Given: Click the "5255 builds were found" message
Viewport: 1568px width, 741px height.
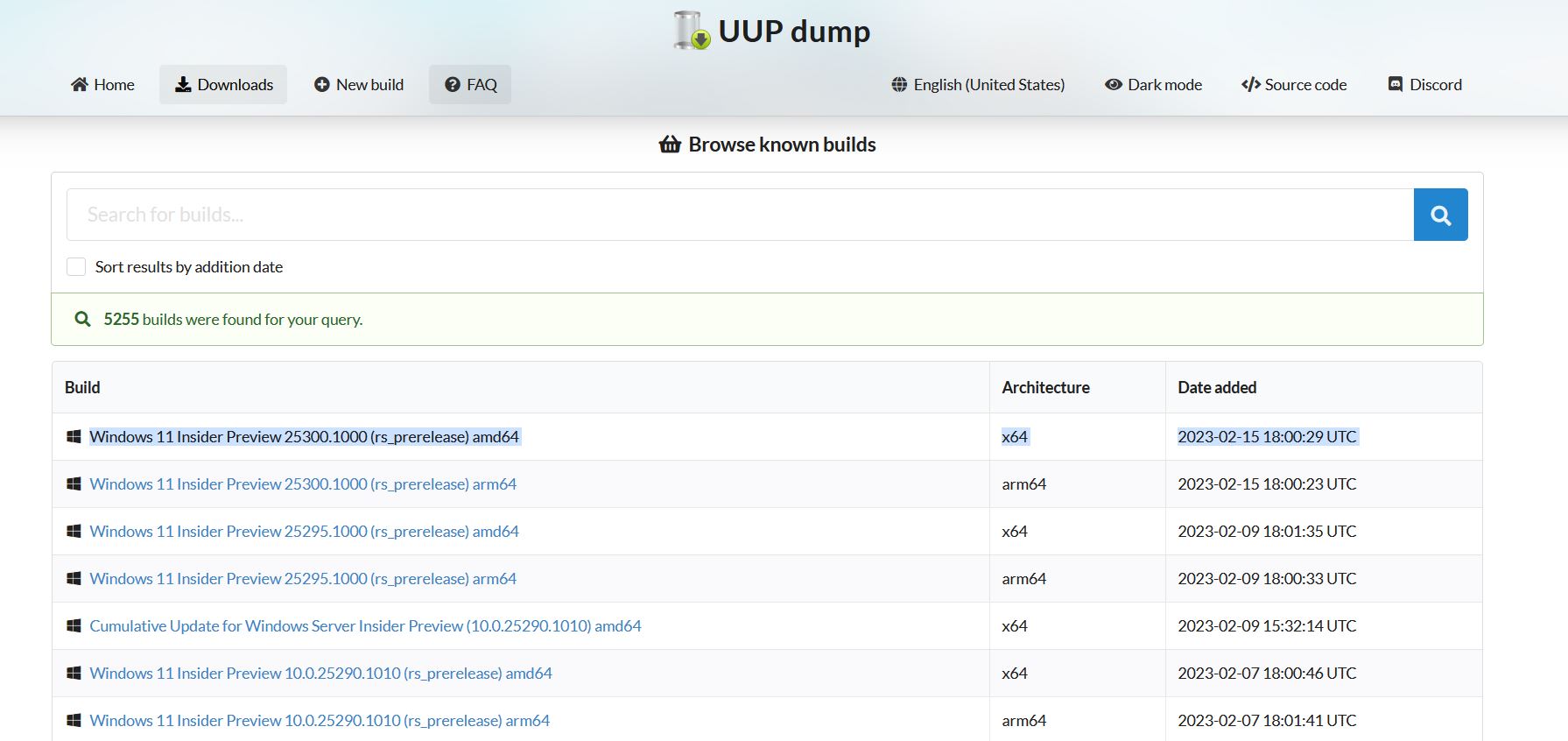Looking at the screenshot, I should [x=233, y=320].
